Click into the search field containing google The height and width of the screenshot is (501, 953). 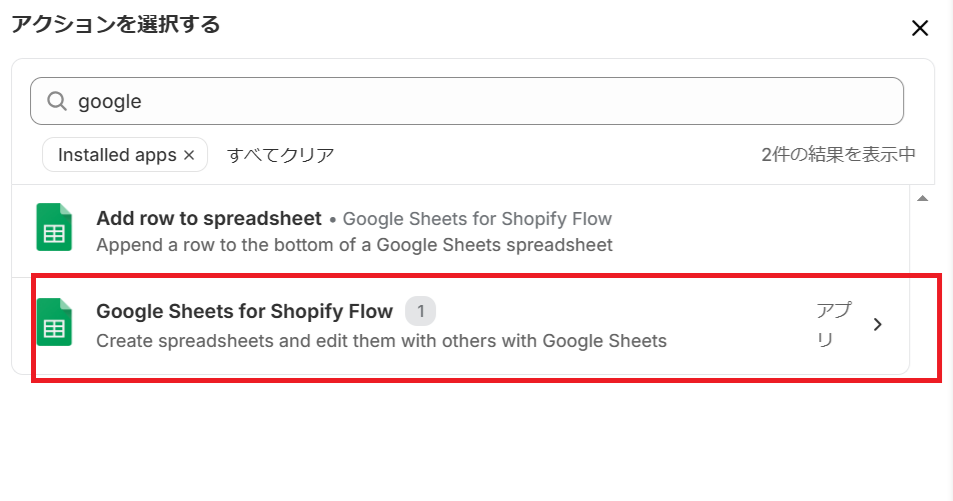pos(467,101)
